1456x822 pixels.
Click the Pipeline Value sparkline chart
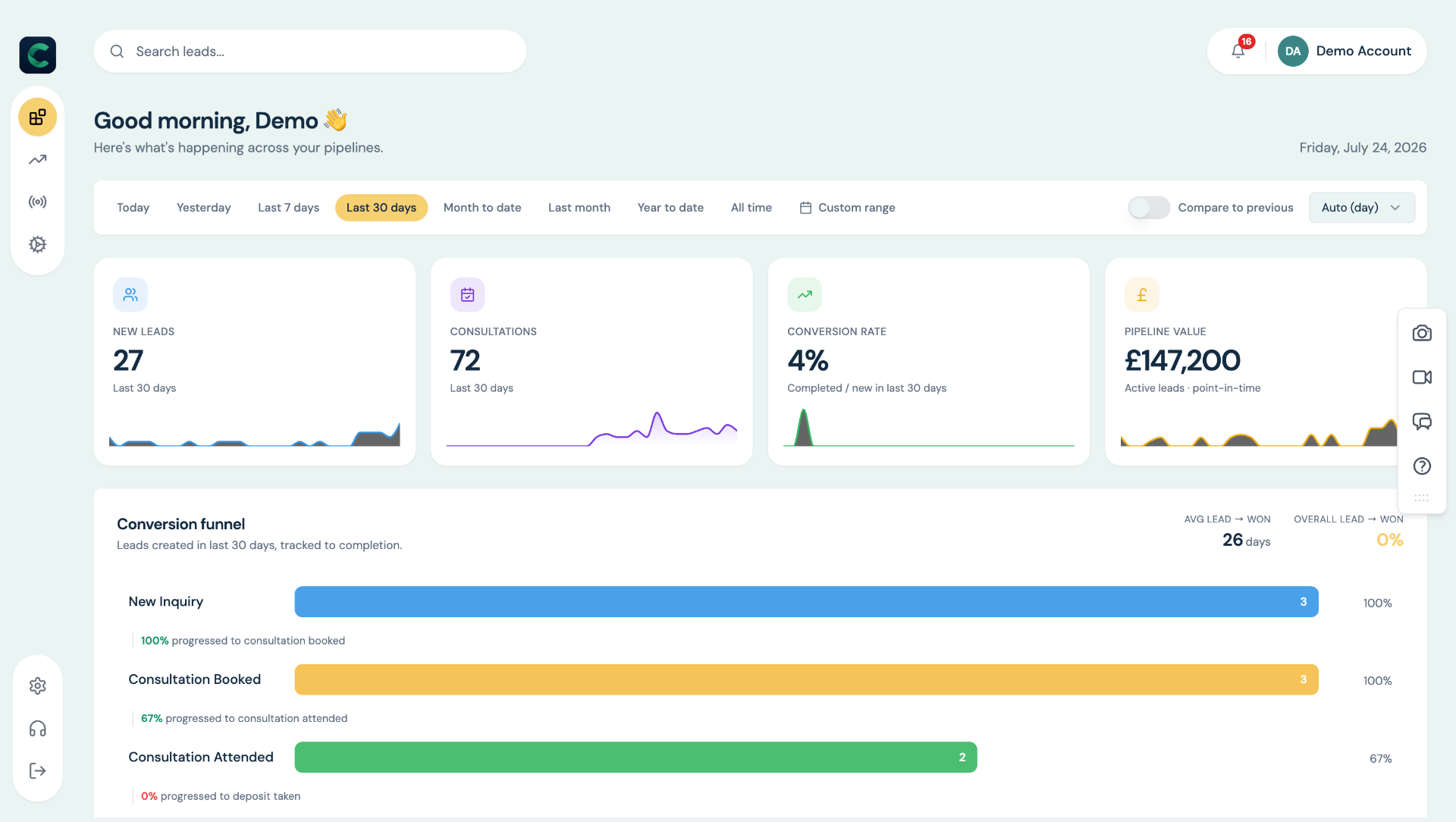[1259, 432]
